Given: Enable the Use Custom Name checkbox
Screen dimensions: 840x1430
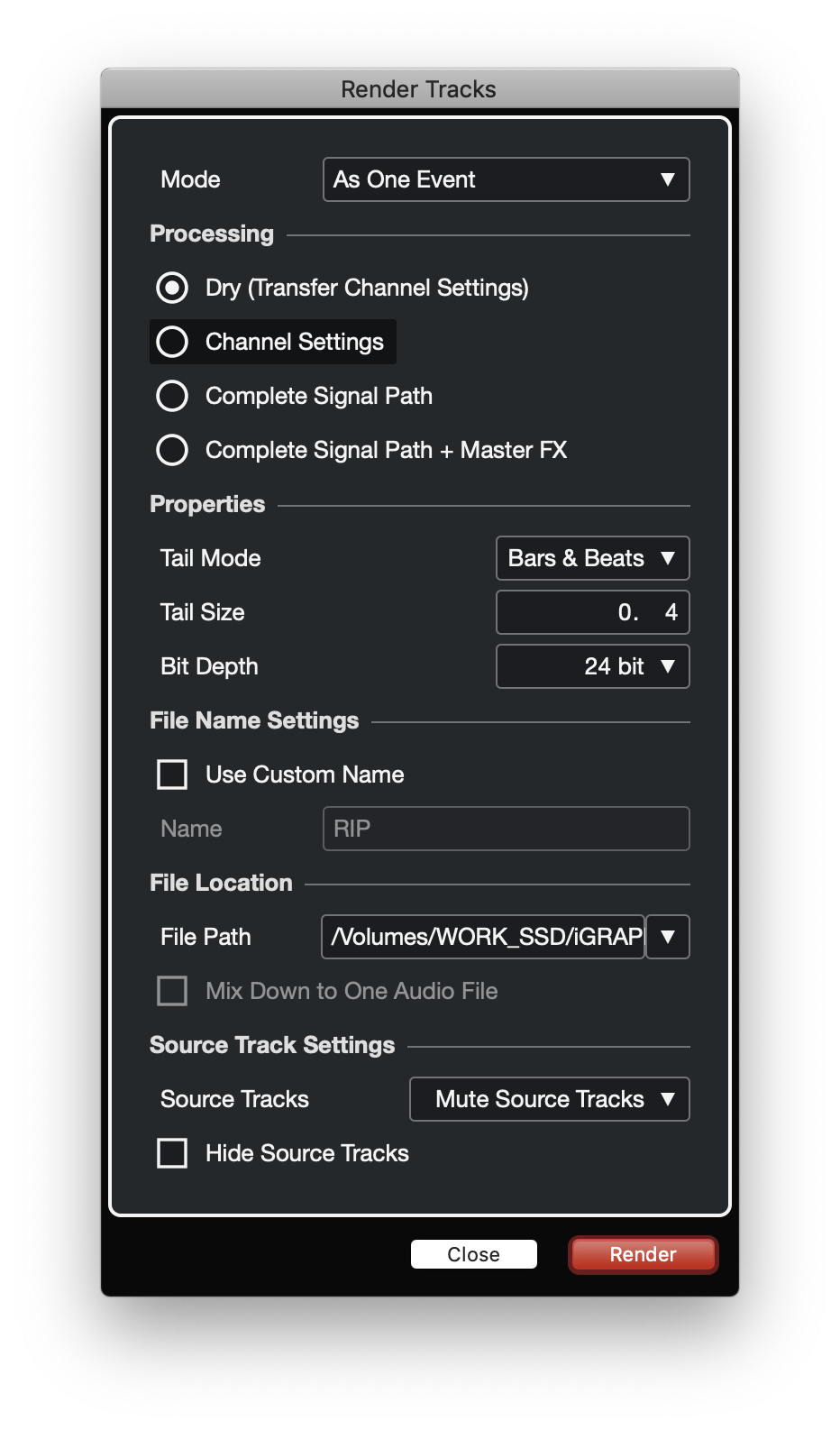Looking at the screenshot, I should [172, 775].
